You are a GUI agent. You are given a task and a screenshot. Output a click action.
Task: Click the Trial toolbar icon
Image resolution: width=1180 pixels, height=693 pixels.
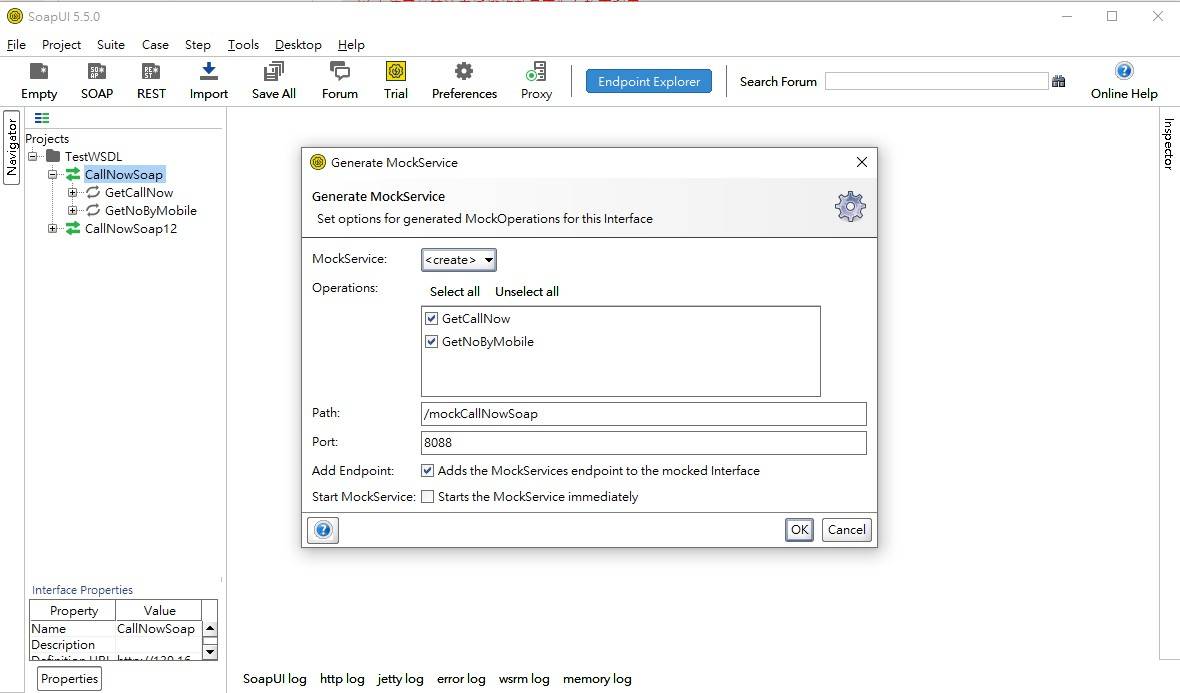click(396, 71)
